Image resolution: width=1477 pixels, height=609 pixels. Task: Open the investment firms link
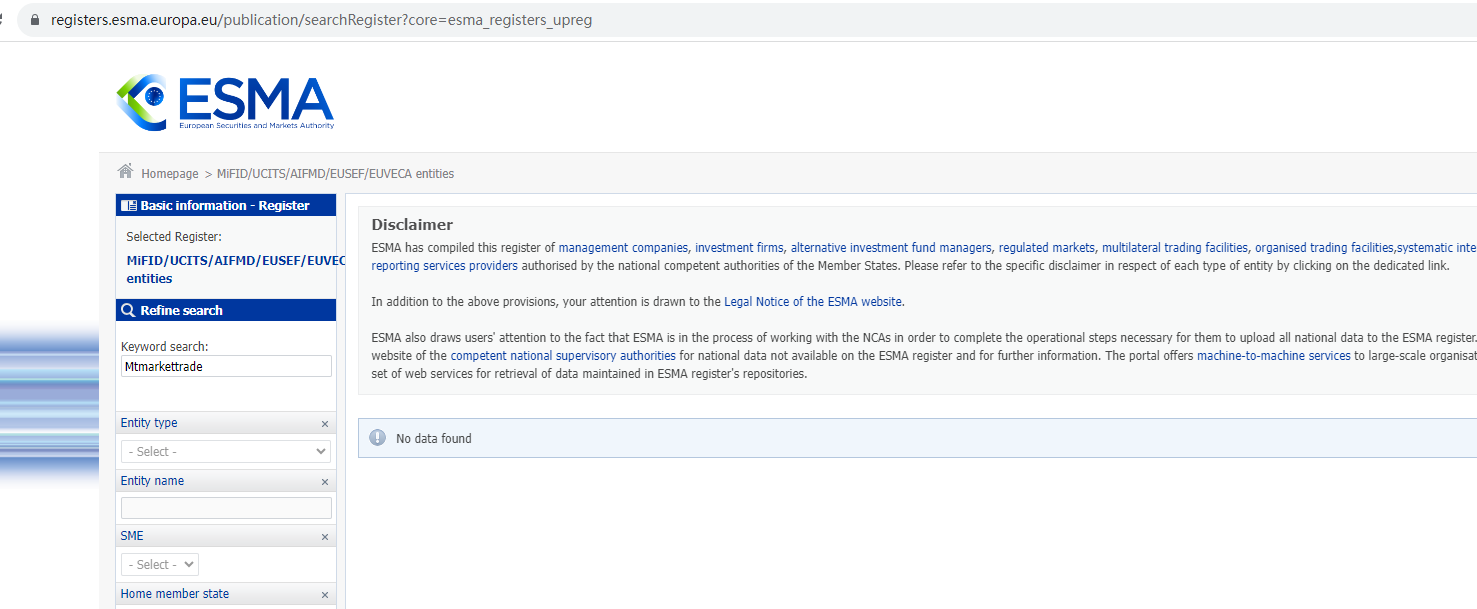tap(739, 248)
